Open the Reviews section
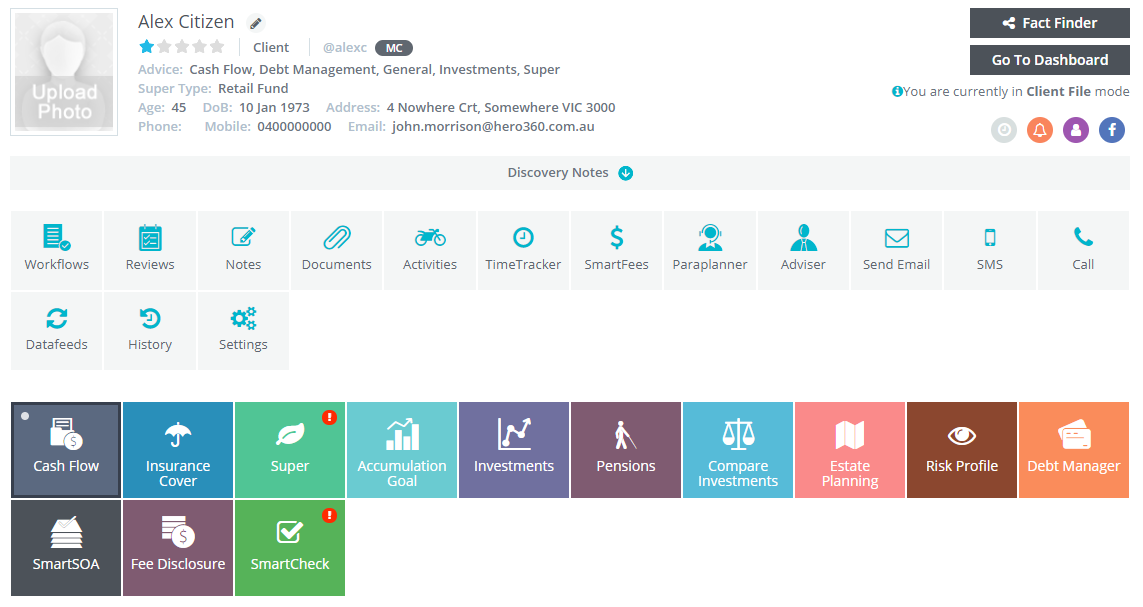Screen dimensions: 1143x607 [149, 248]
